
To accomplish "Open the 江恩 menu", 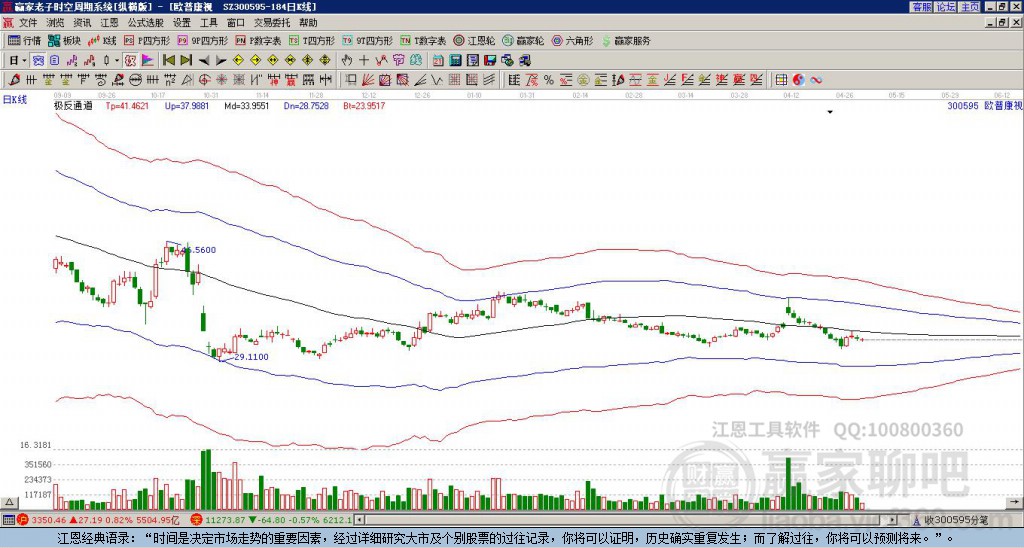I will click(109, 23).
